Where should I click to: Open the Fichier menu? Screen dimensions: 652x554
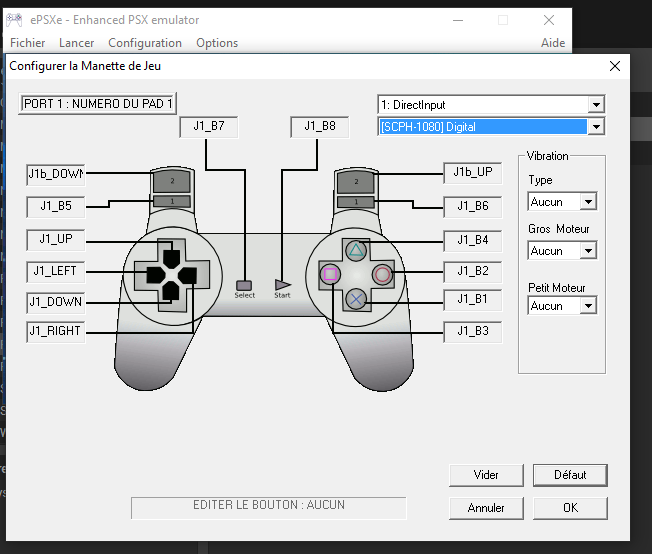(27, 43)
